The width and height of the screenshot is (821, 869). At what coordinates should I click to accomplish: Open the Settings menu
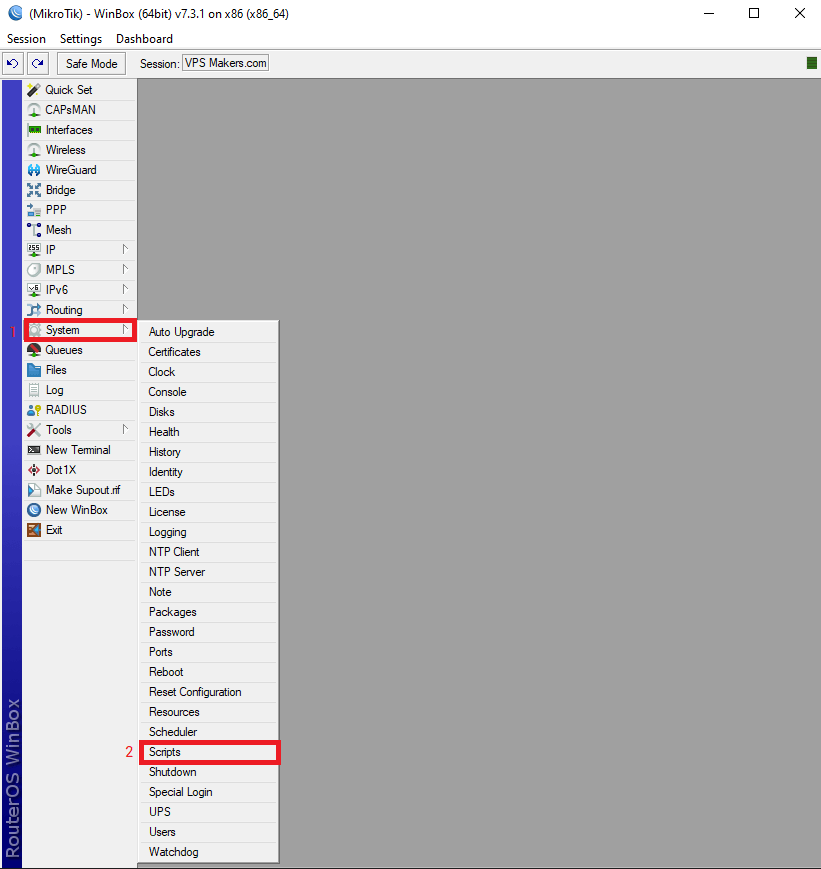tap(81, 39)
